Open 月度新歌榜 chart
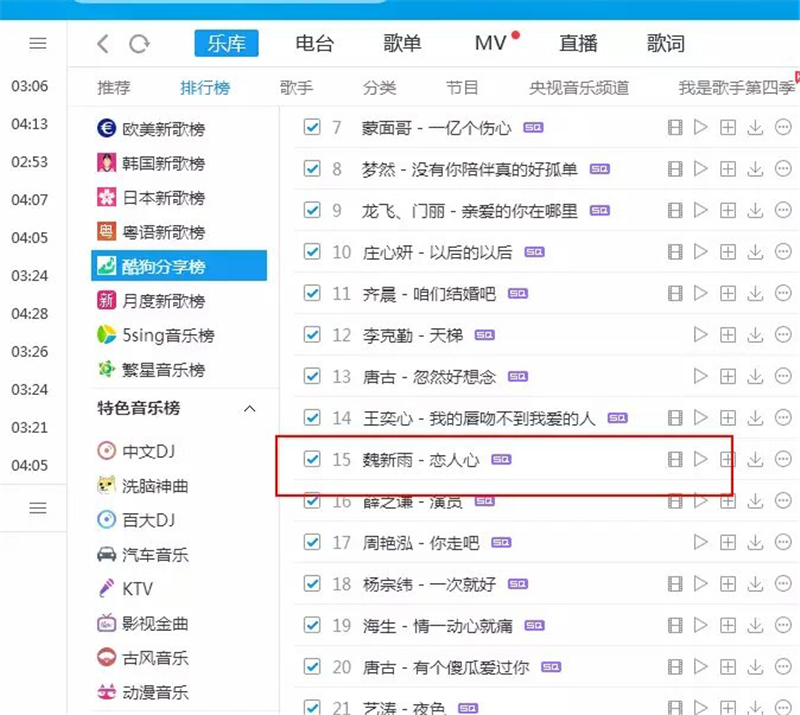The image size is (800, 715). (151, 301)
